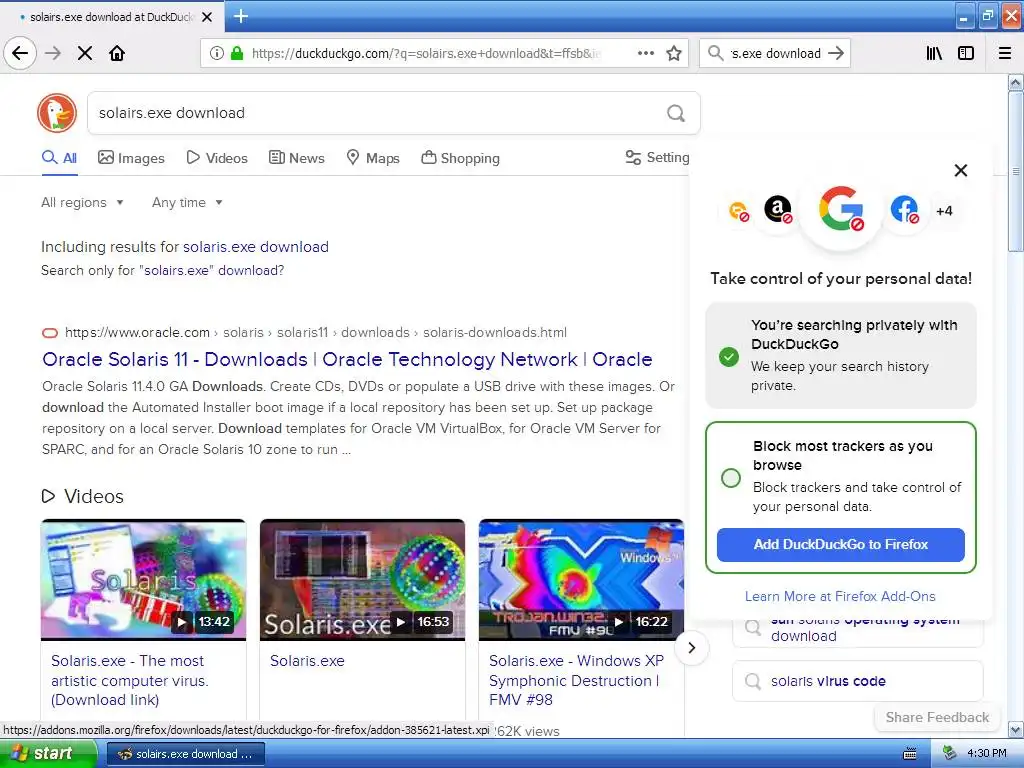Screen dimensions: 1024x768
Task: Open Learn More at Firefox Add-Ons link
Action: 840,596
